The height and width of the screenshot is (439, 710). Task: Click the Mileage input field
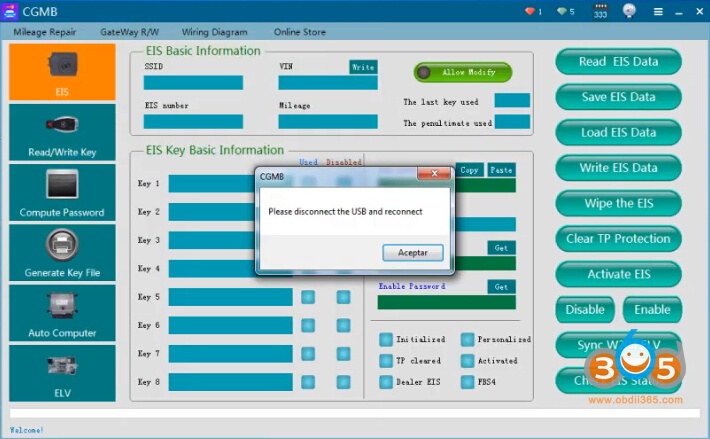(328, 122)
